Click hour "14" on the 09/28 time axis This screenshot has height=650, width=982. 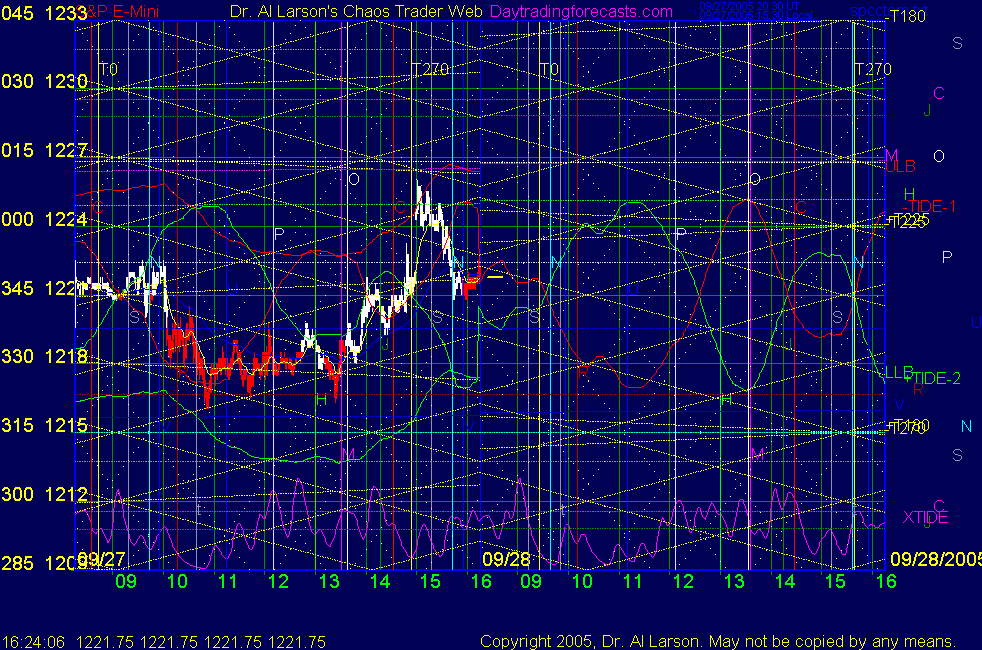[x=785, y=581]
